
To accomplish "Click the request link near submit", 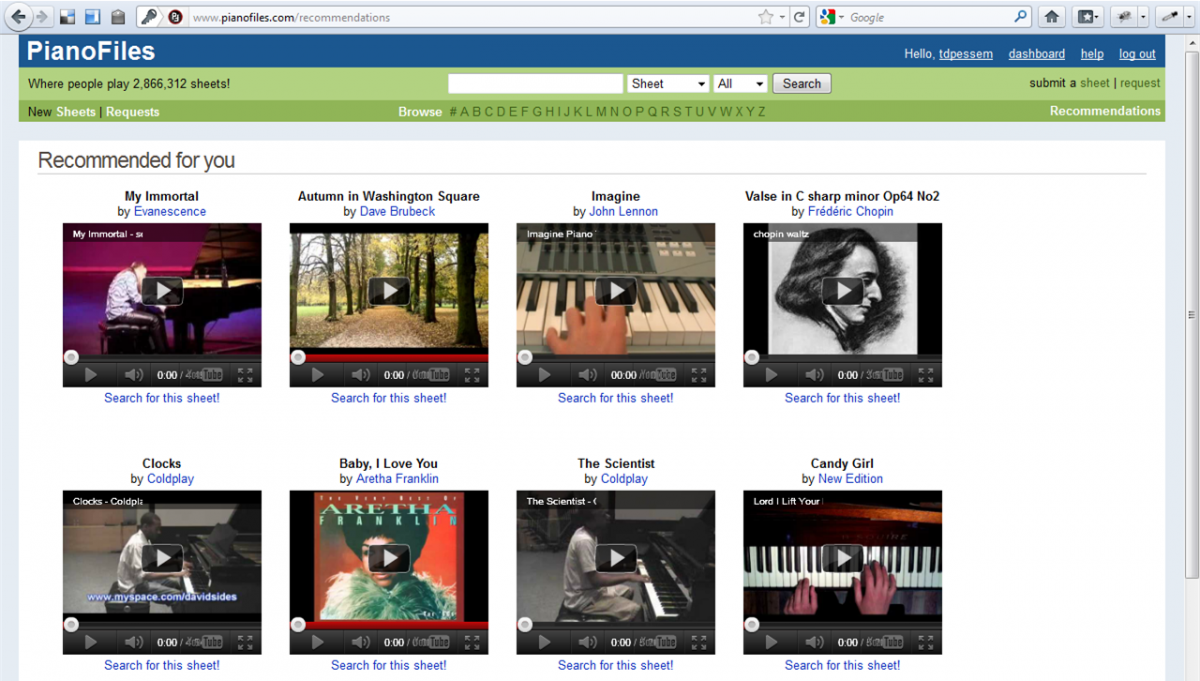I will [1140, 83].
